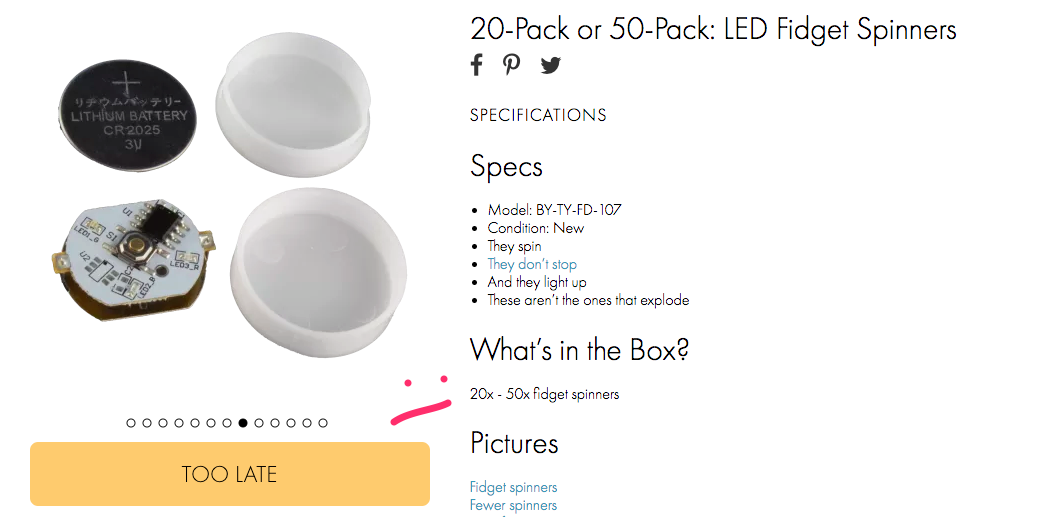Select the twelfth carousel image dot

click(307, 423)
